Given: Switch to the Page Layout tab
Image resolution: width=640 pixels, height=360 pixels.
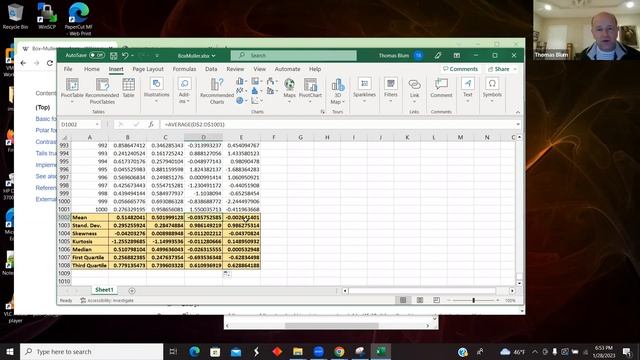Looking at the screenshot, I should 148,69.
